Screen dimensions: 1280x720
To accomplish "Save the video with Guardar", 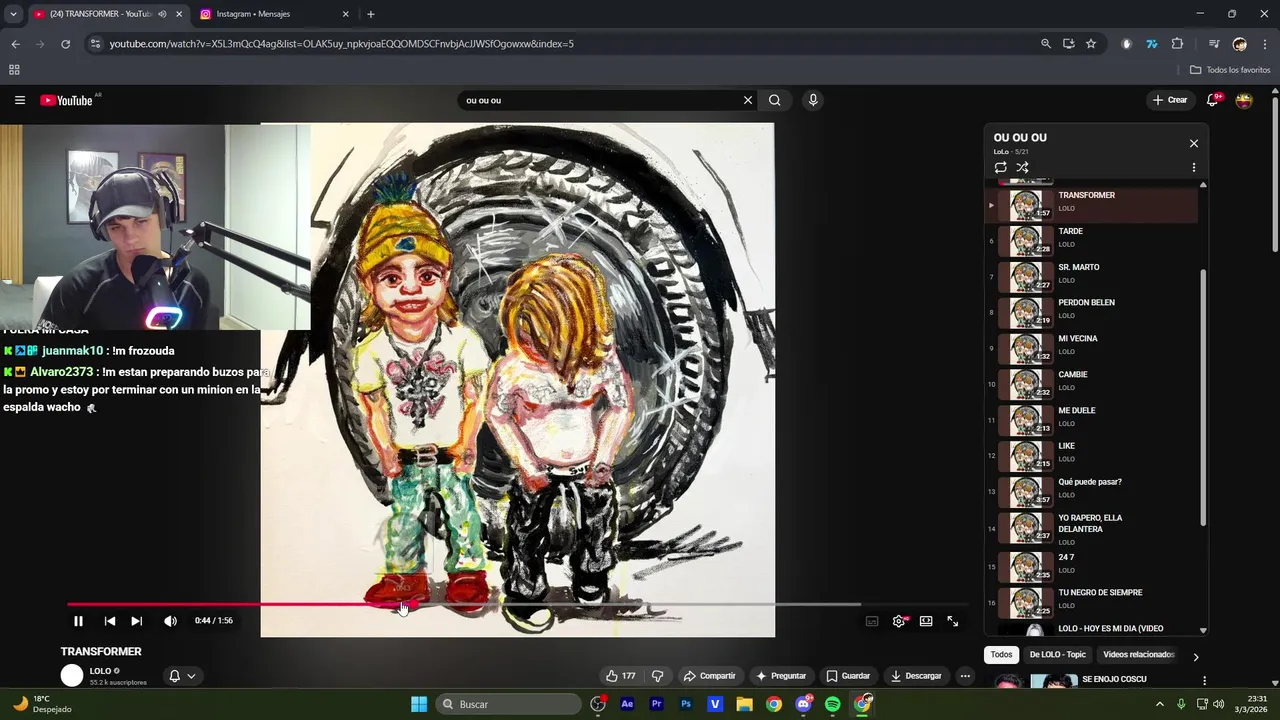I will (848, 676).
